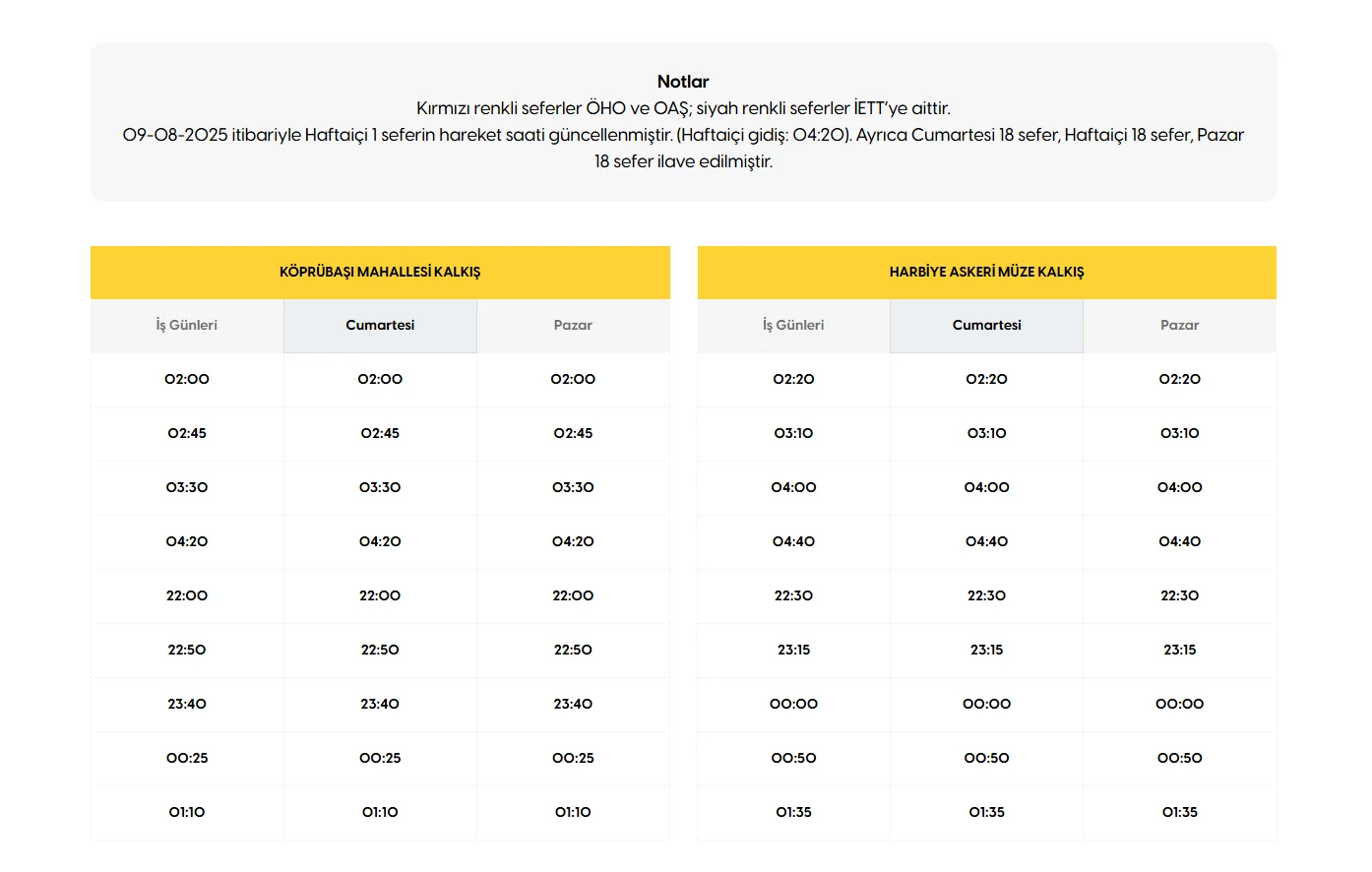Click the 23:40 Cumartesi departure from Köprübaşı
Screen dimensions: 1372x872
(x=380, y=705)
